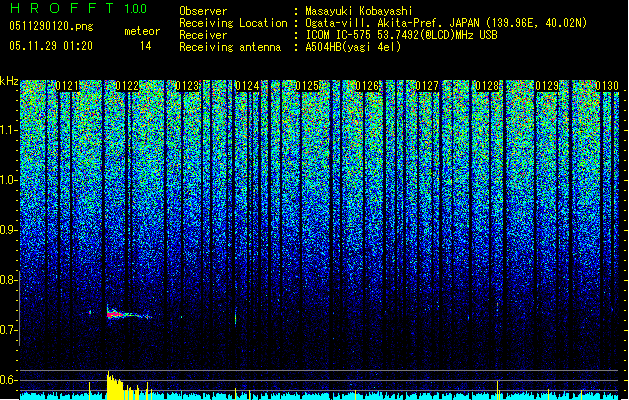Click the 1.0 frequency axis label
The width and height of the screenshot is (629, 400).
9,180
